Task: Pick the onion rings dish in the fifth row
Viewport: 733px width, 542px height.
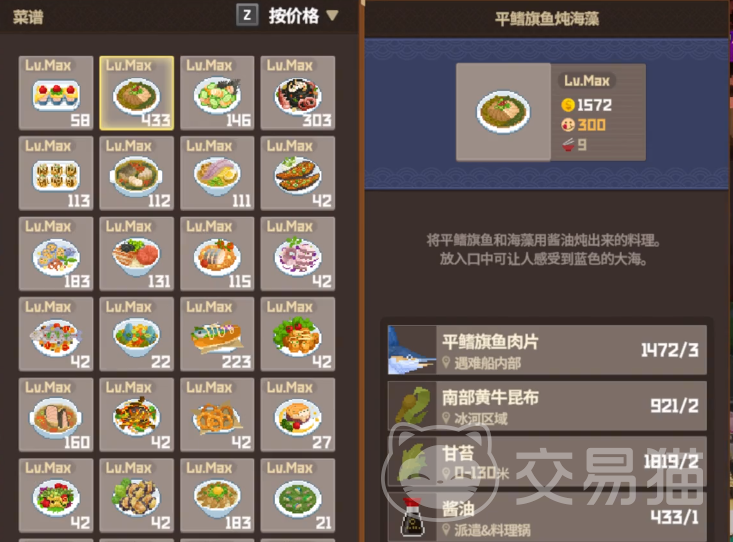Action: coord(217,414)
